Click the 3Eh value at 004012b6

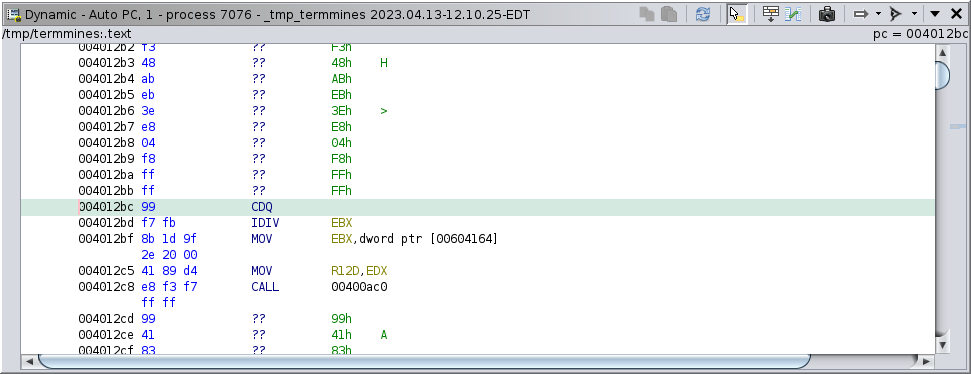point(341,111)
